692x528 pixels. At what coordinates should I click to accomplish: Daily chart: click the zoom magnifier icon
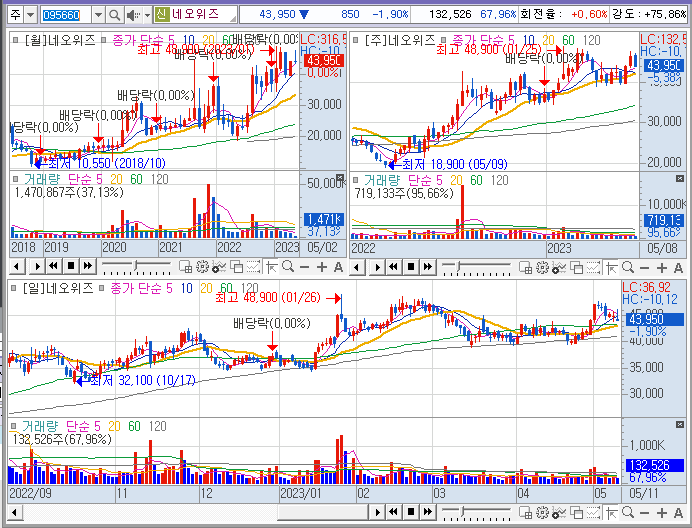[628, 512]
